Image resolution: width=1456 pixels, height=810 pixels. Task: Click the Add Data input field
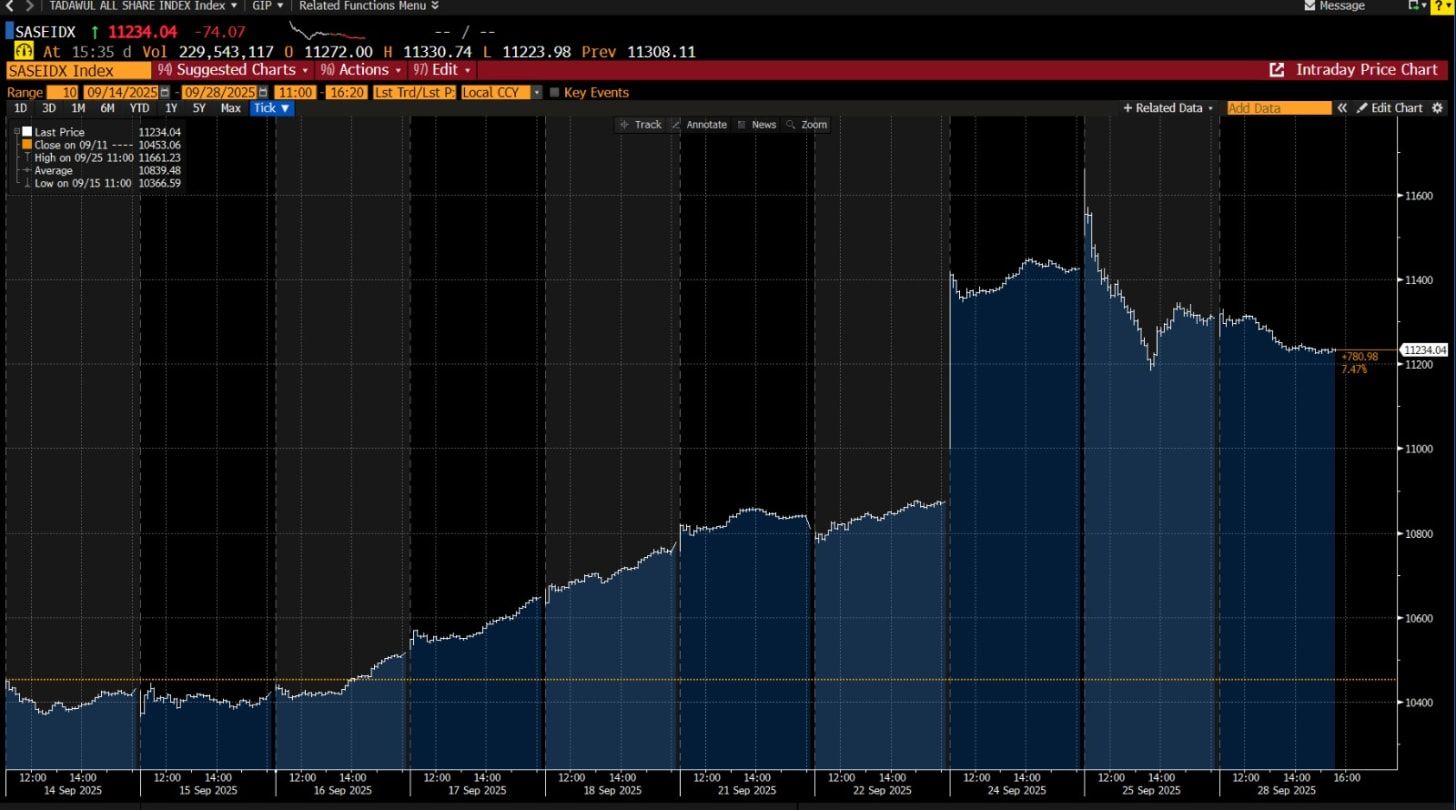point(1278,108)
